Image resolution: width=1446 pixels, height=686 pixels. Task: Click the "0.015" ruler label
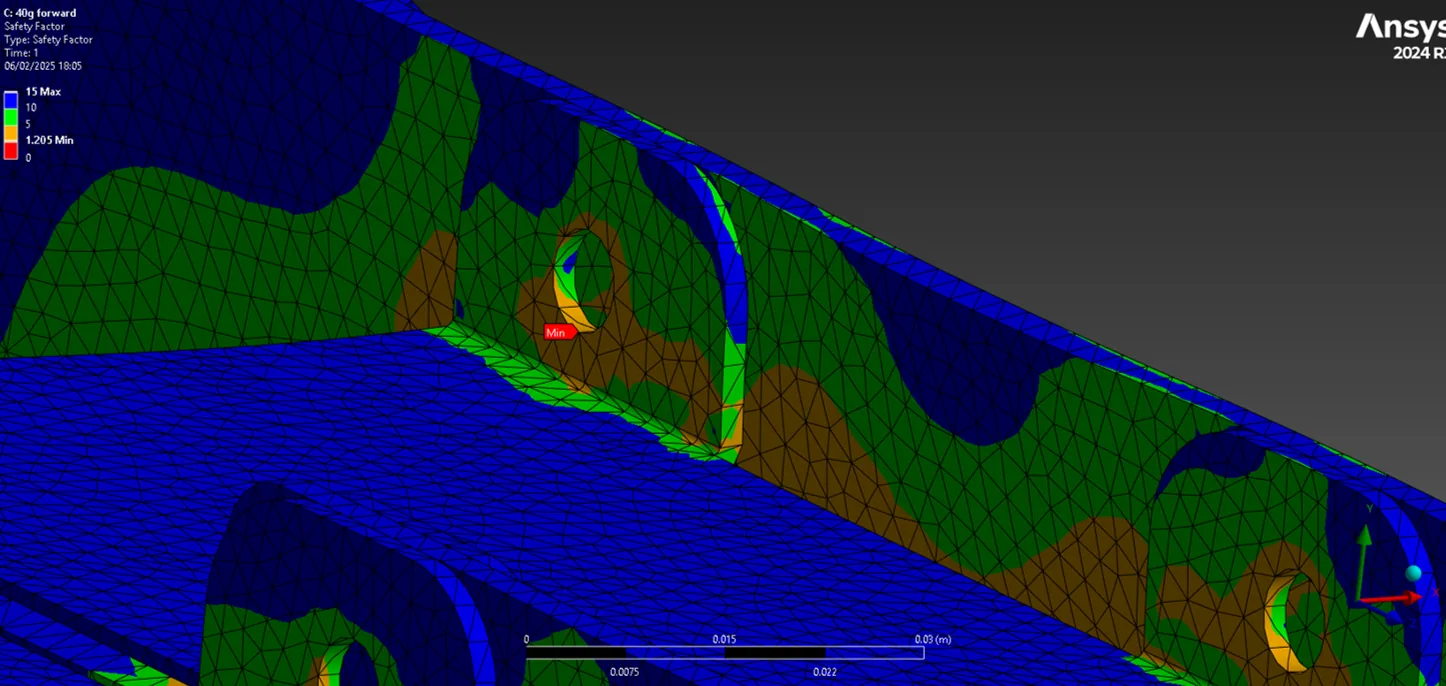pos(725,639)
